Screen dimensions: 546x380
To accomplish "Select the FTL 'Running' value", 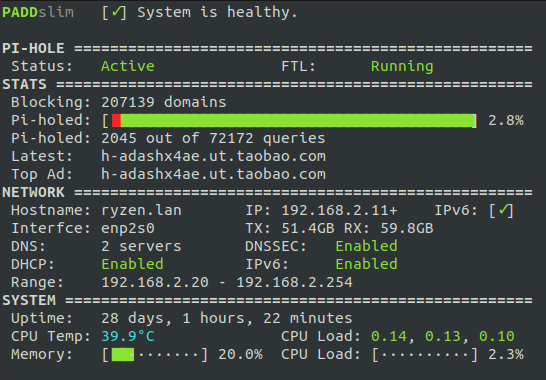I will coord(402,67).
